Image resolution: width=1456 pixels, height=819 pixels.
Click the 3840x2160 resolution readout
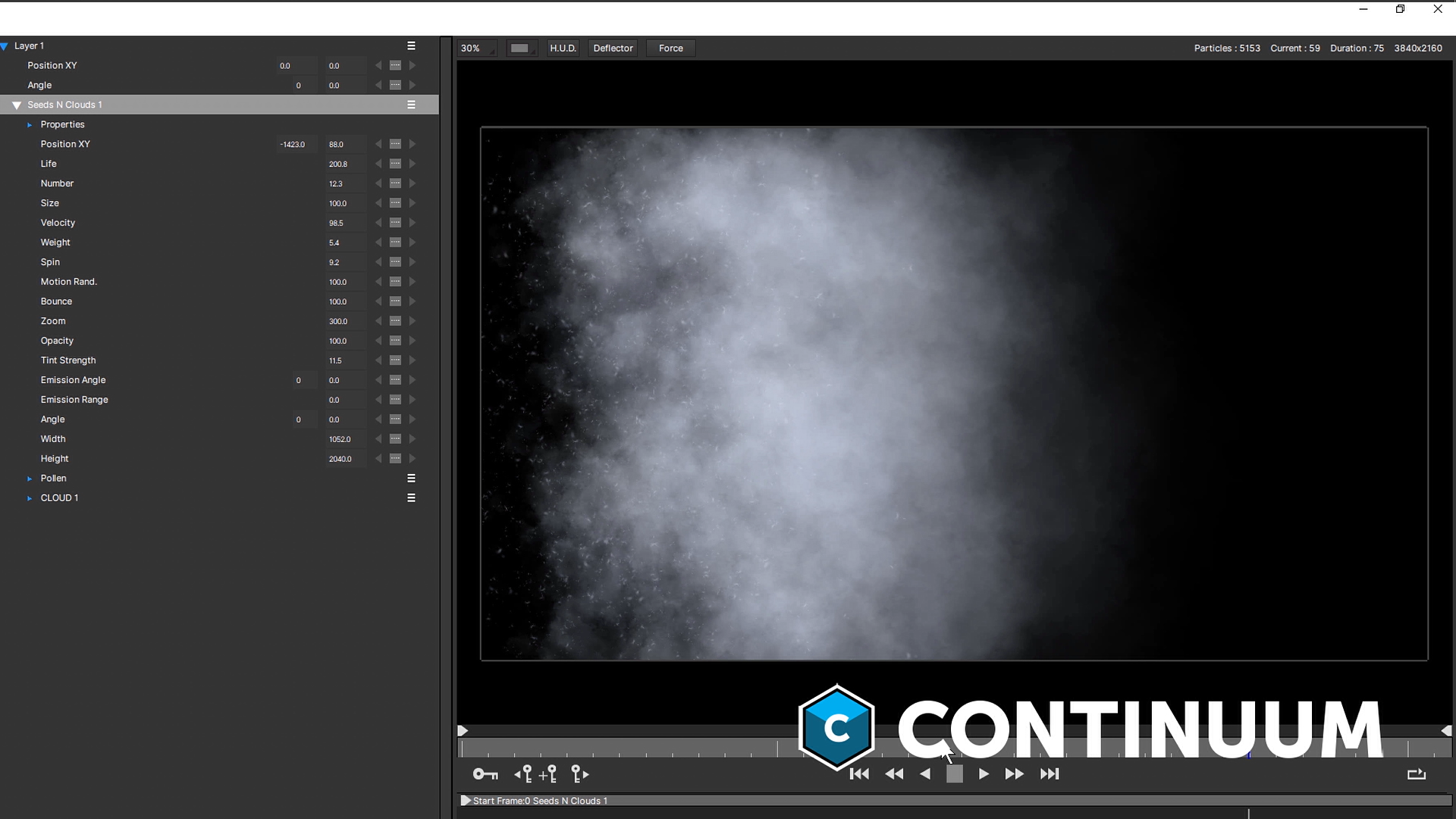coord(1418,48)
